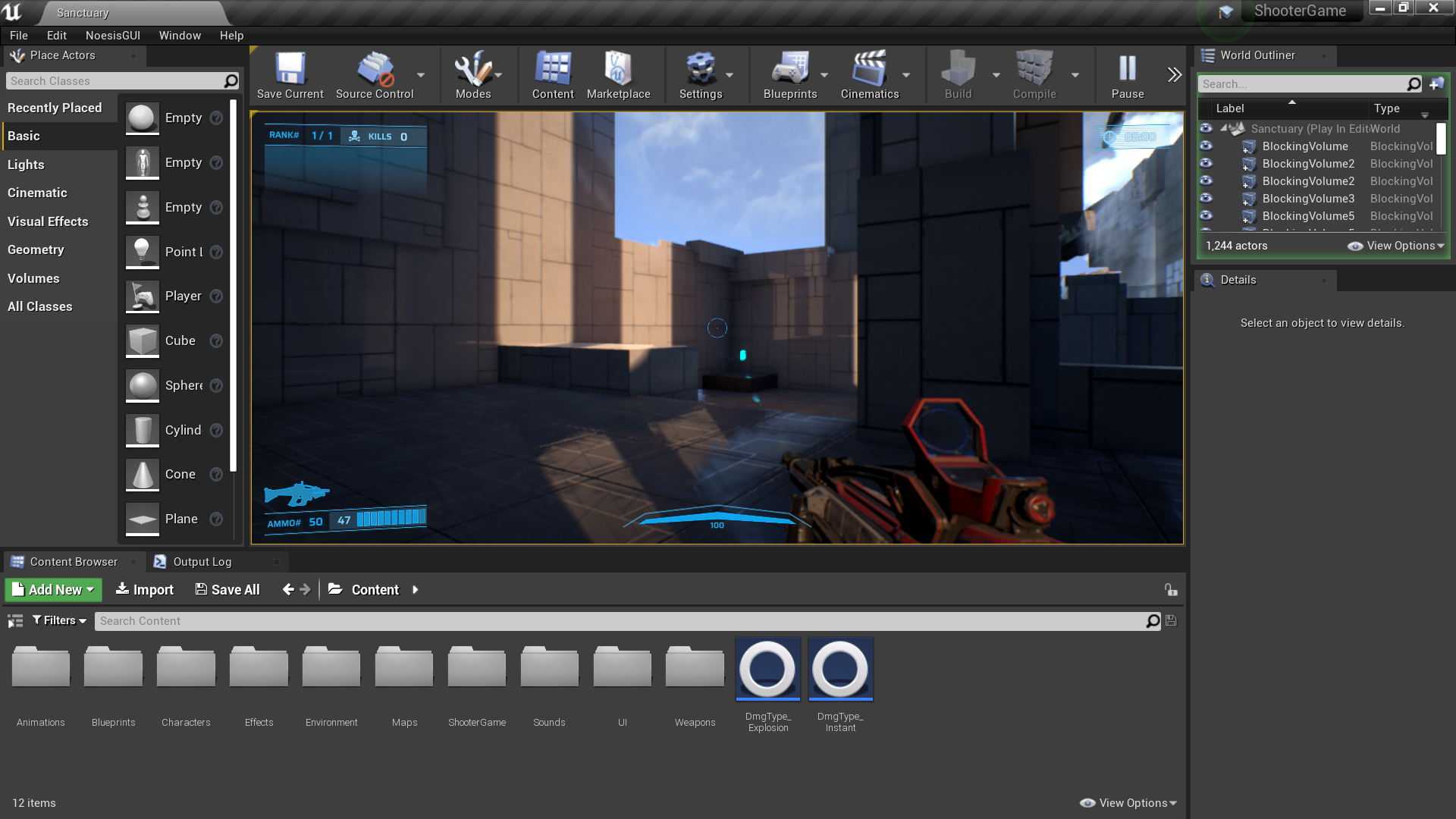Screen dimensions: 1456x819
Task: Select the DmgType_Explosion asset thumbnail
Action: (767, 669)
